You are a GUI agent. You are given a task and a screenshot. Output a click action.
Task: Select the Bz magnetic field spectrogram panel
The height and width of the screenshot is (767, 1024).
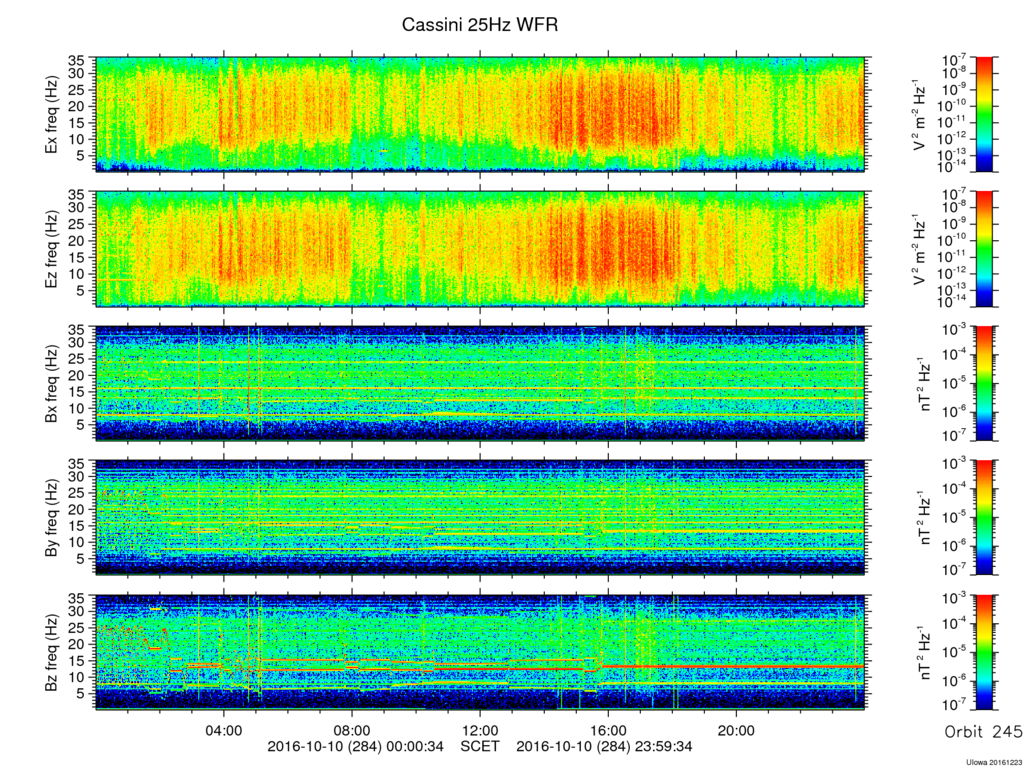[x=480, y=652]
